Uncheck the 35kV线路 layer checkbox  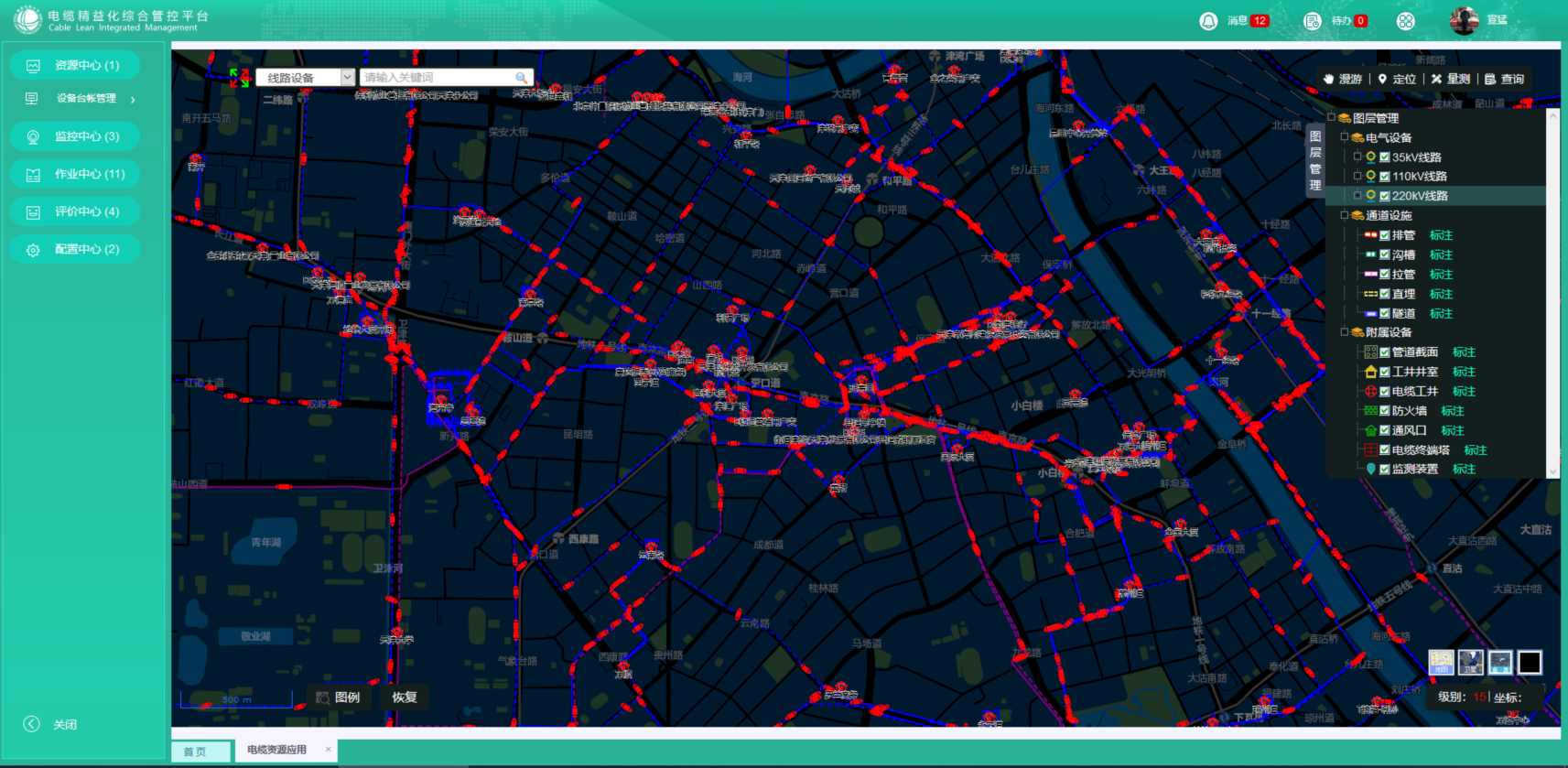coord(1385,157)
